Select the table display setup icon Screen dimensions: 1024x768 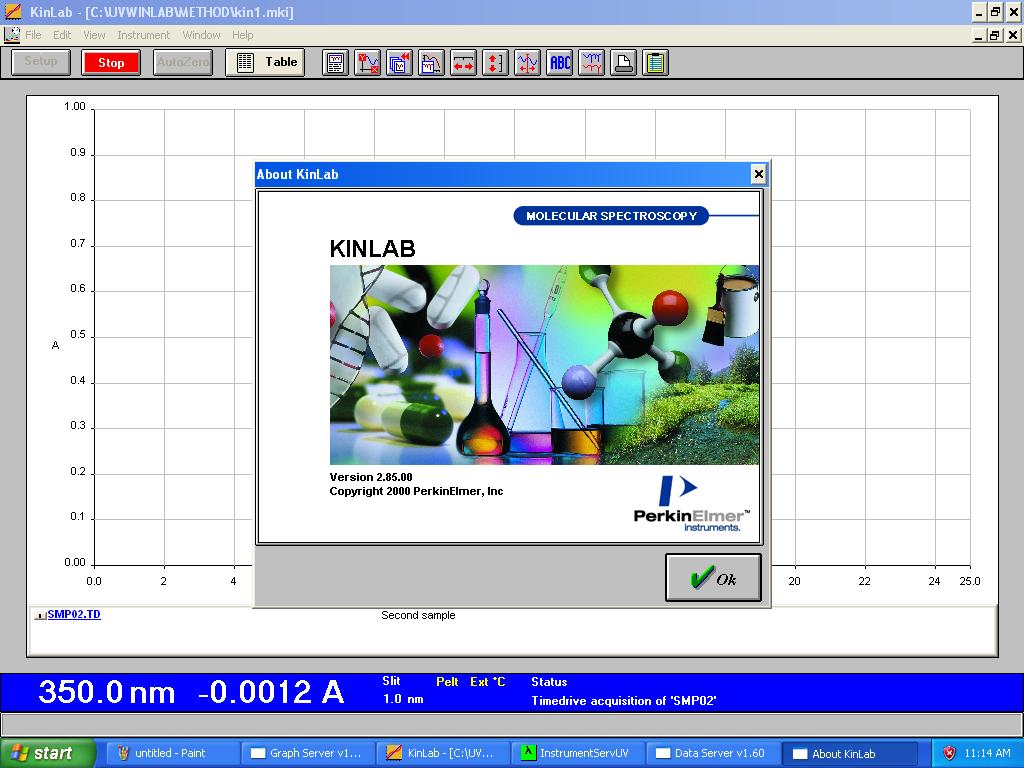pos(333,62)
